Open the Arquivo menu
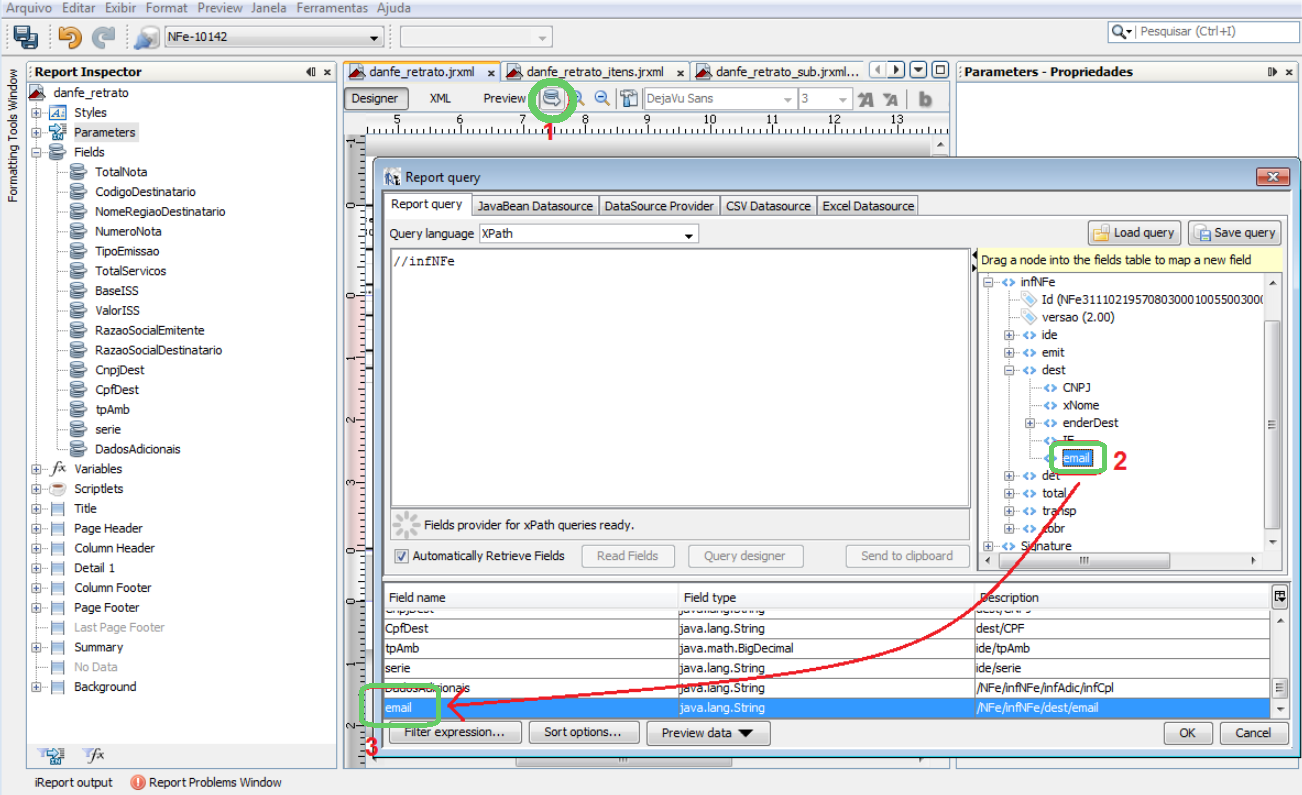This screenshot has width=1302, height=795. [29, 7]
